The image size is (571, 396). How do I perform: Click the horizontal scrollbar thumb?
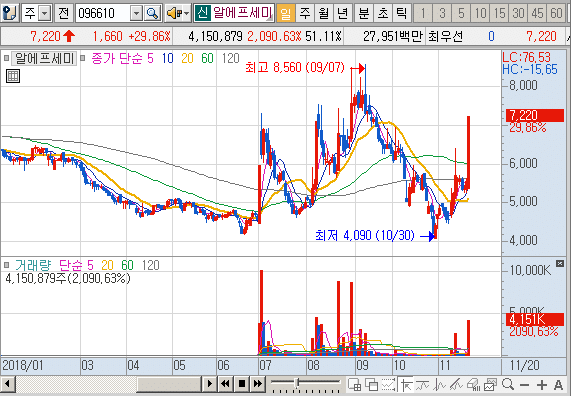coord(169,384)
